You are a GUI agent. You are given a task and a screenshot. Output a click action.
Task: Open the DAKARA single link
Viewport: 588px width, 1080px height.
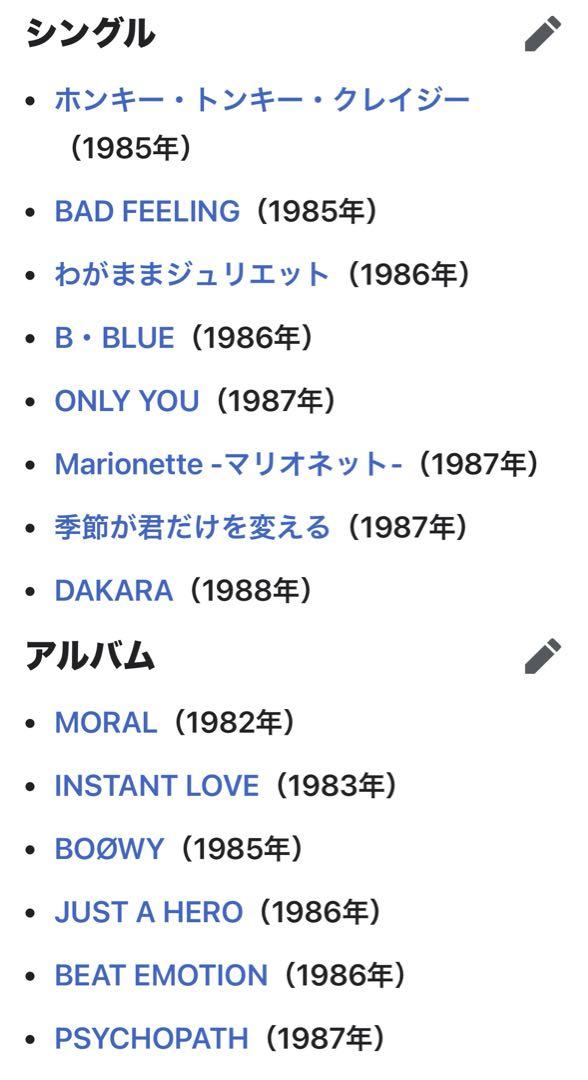(x=114, y=590)
